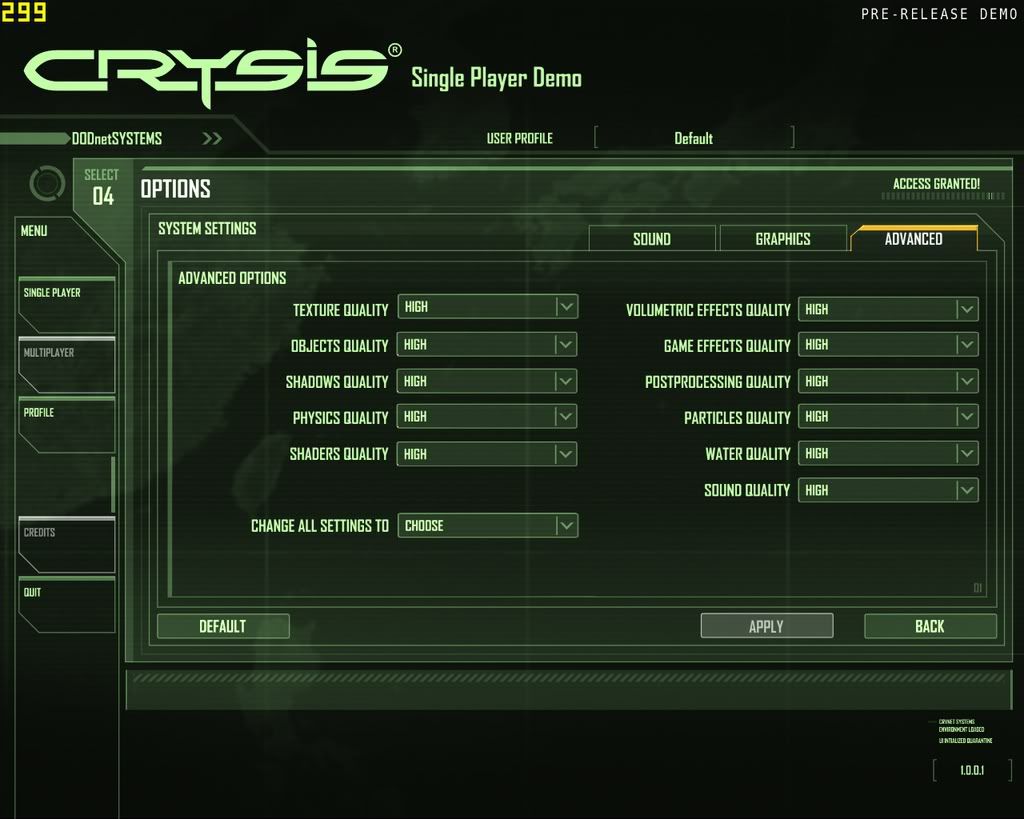This screenshot has width=1024, height=819.
Task: Click the Options title text
Action: coord(176,189)
